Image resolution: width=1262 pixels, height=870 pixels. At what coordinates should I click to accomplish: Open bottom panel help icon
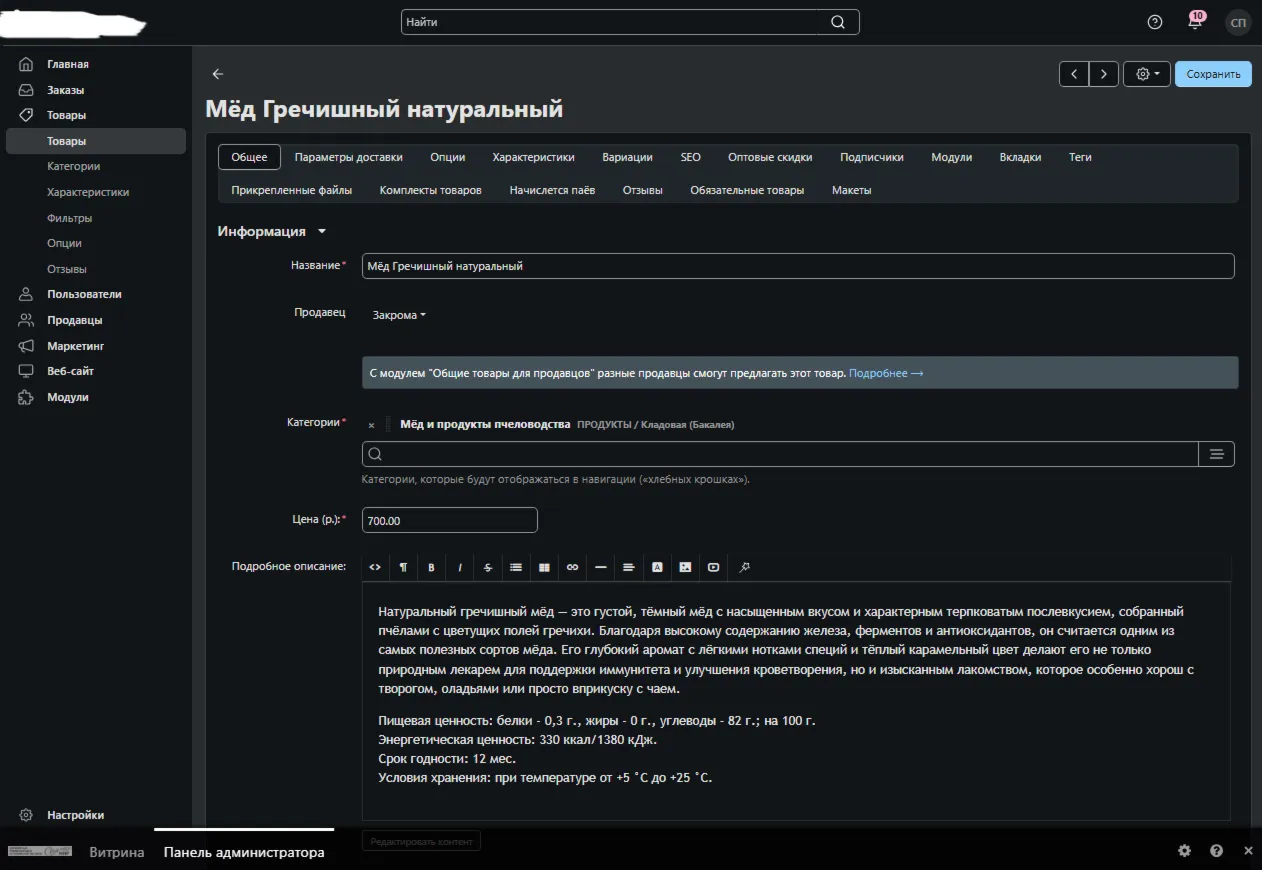point(1216,851)
